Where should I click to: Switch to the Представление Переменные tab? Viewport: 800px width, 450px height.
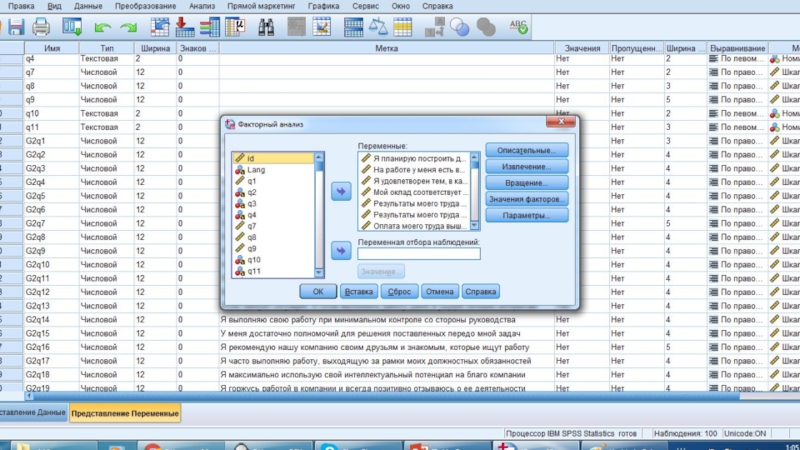(125, 413)
